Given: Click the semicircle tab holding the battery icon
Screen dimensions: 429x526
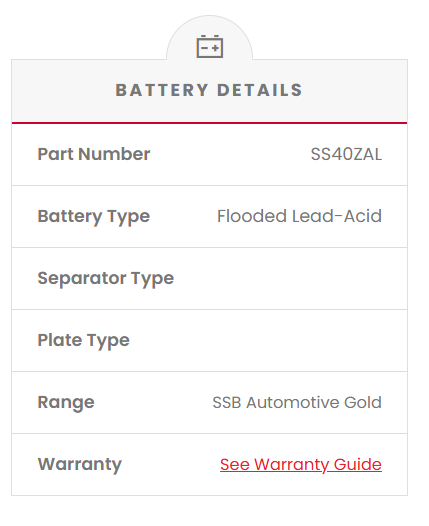Looking at the screenshot, I should click(x=209, y=38).
